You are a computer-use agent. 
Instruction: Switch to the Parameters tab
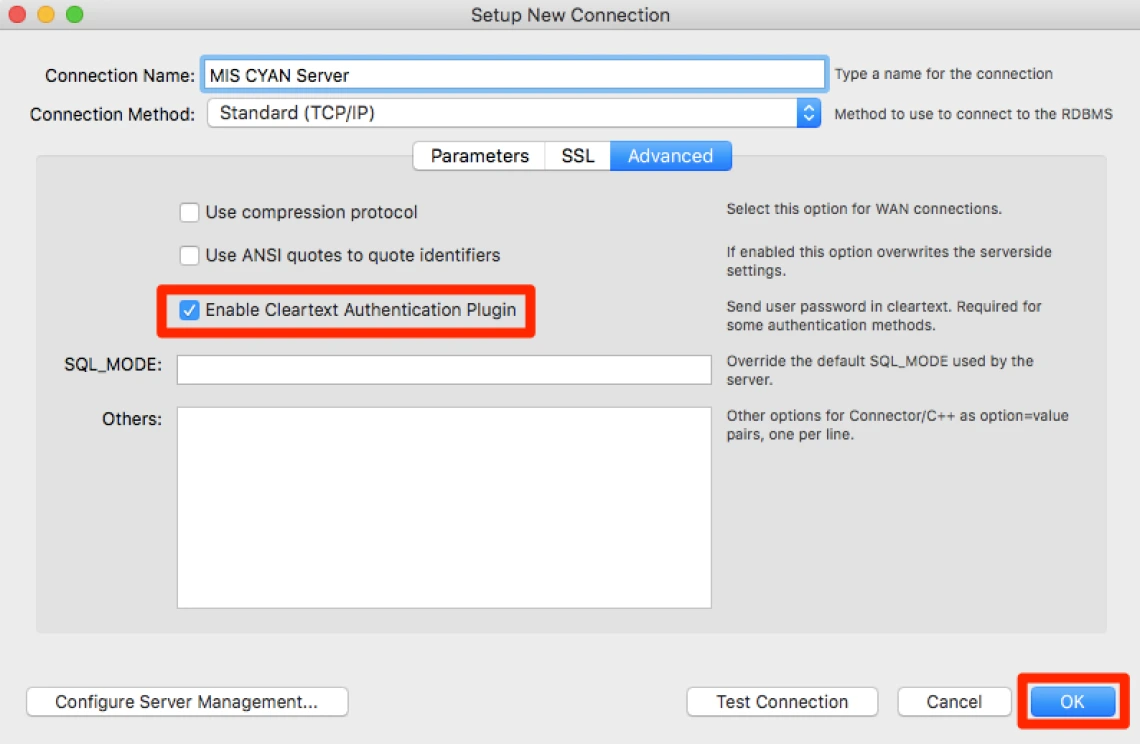coord(479,156)
